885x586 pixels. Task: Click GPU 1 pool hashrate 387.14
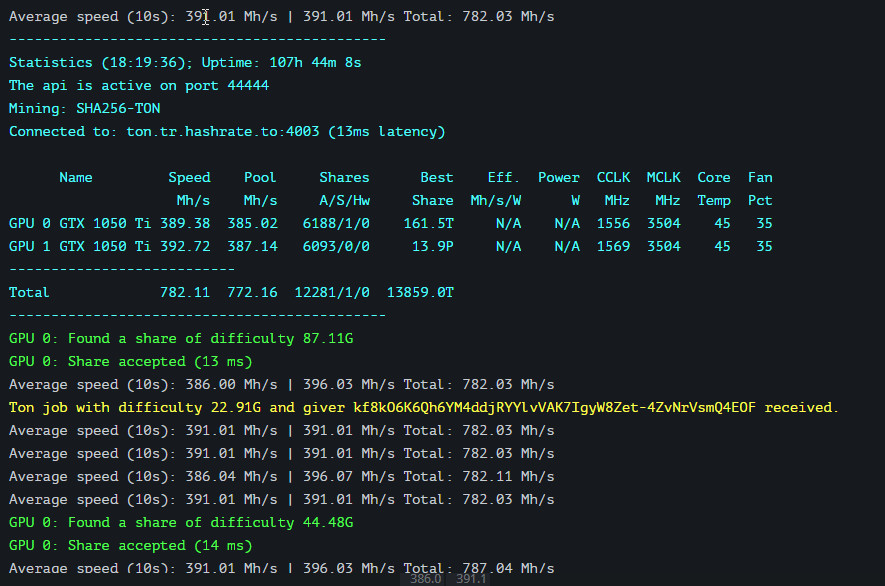coord(252,247)
